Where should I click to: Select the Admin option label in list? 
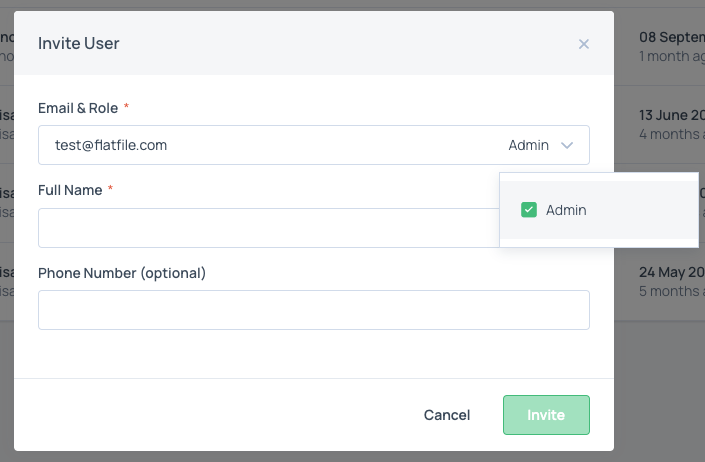(566, 210)
